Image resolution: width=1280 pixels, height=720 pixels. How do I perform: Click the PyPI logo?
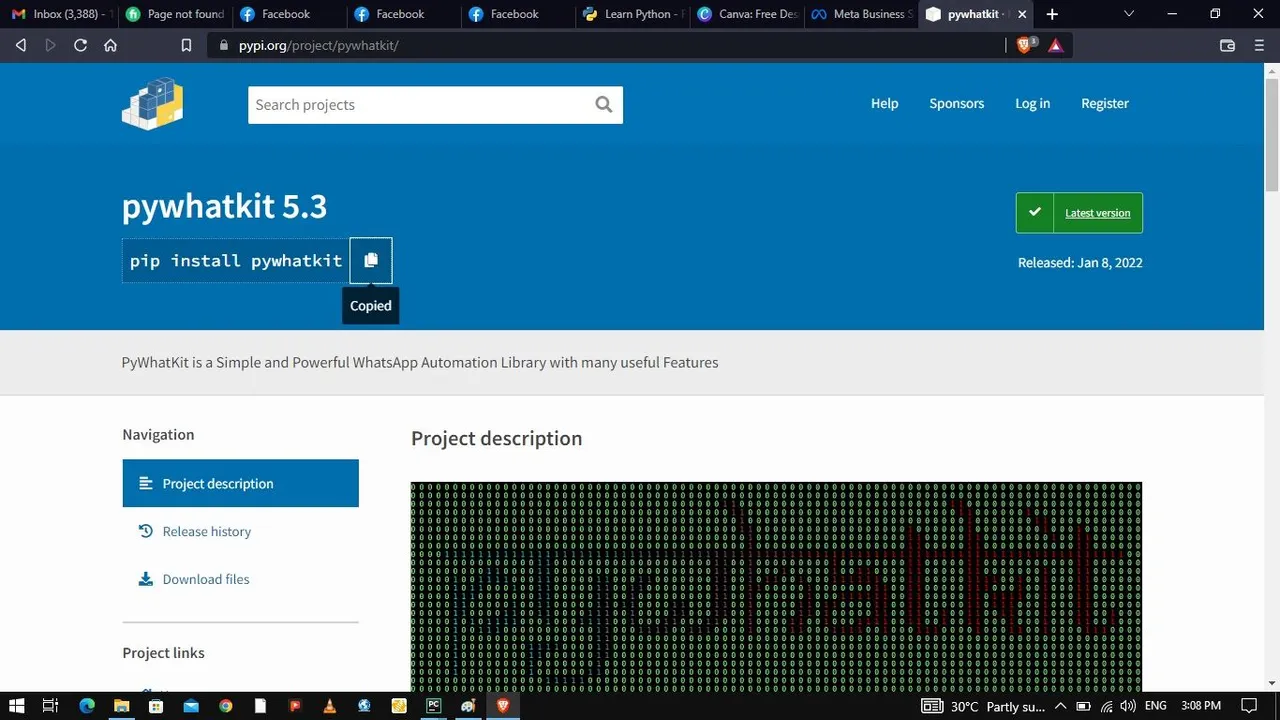tap(153, 104)
